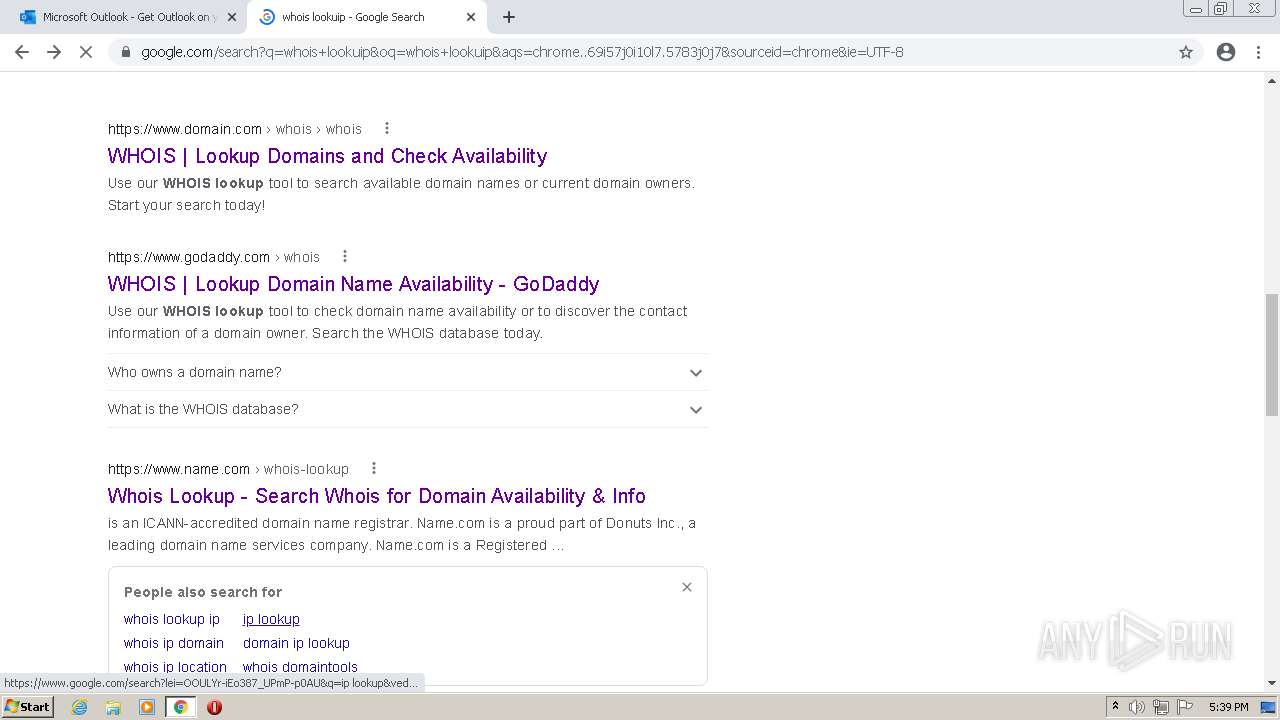Image resolution: width=1280 pixels, height=720 pixels.
Task: Click the 5:39 PM taskbar clock
Action: coord(1228,707)
